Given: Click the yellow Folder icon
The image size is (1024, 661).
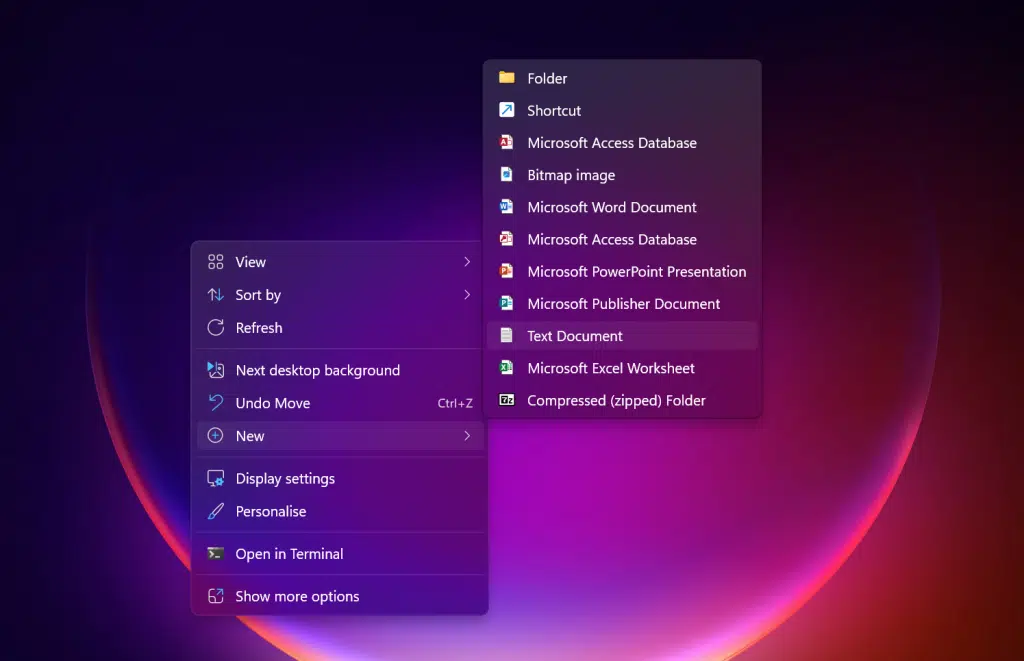Looking at the screenshot, I should [507, 78].
